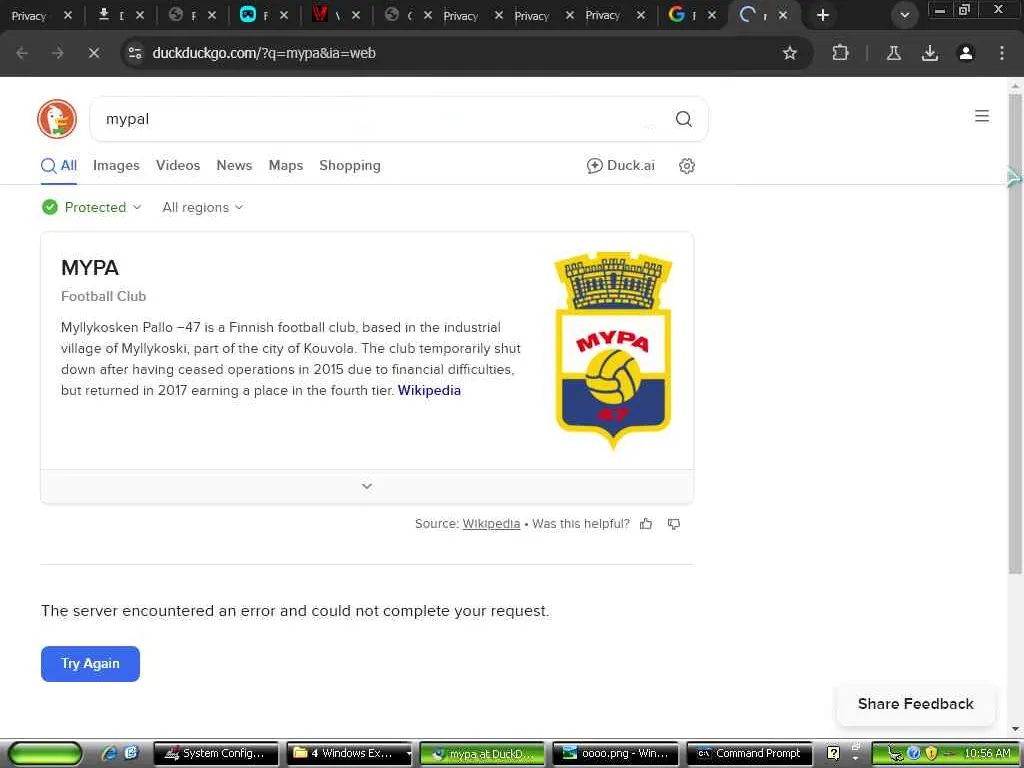Click the address bar URL

pos(264,53)
